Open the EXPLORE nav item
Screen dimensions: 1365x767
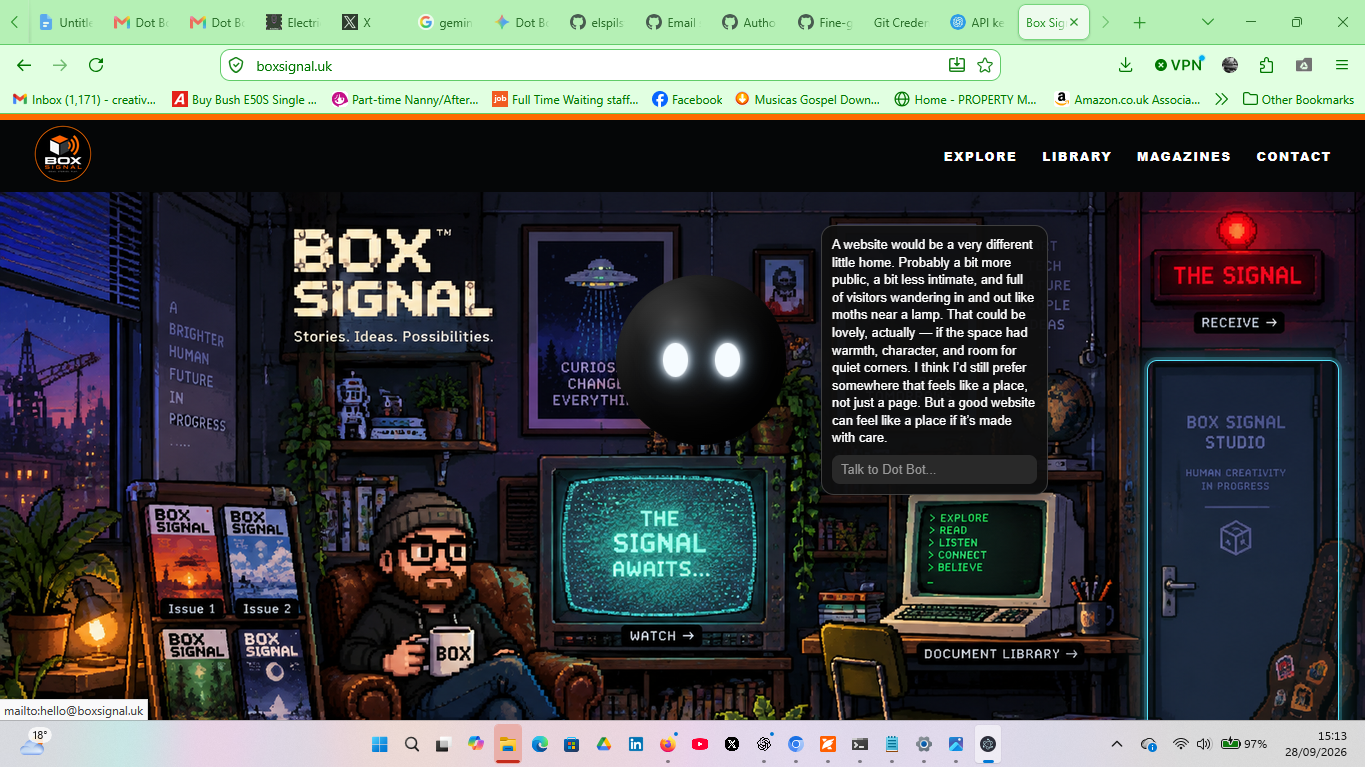coord(980,156)
